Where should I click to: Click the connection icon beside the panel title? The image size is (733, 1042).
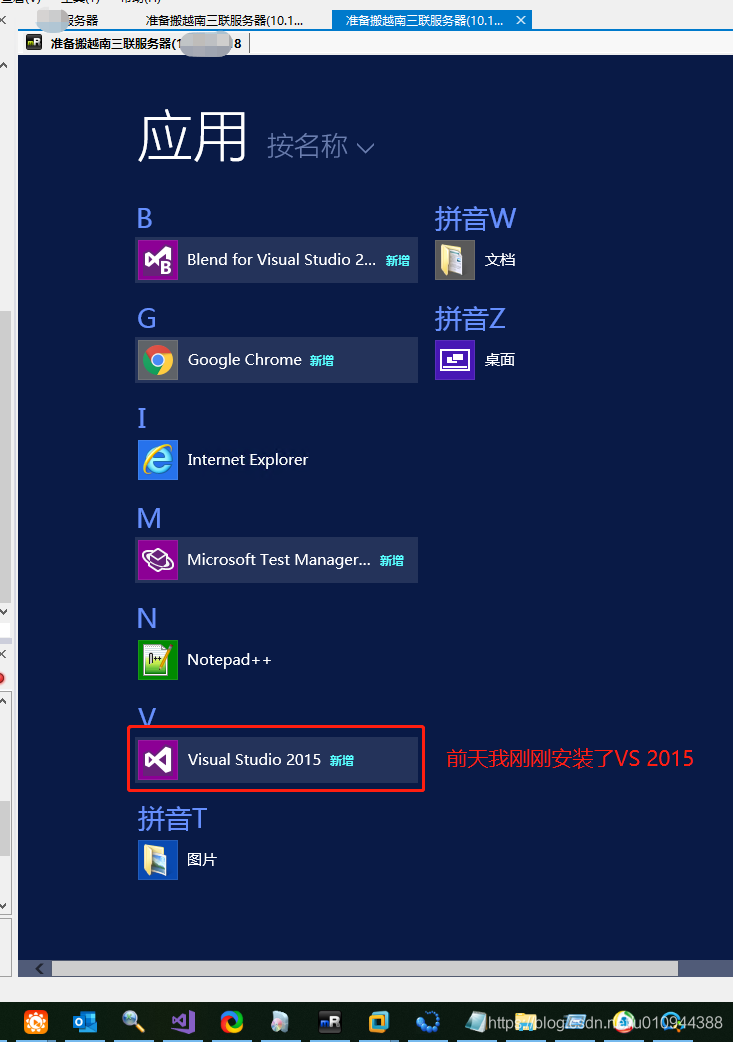click(x=34, y=43)
